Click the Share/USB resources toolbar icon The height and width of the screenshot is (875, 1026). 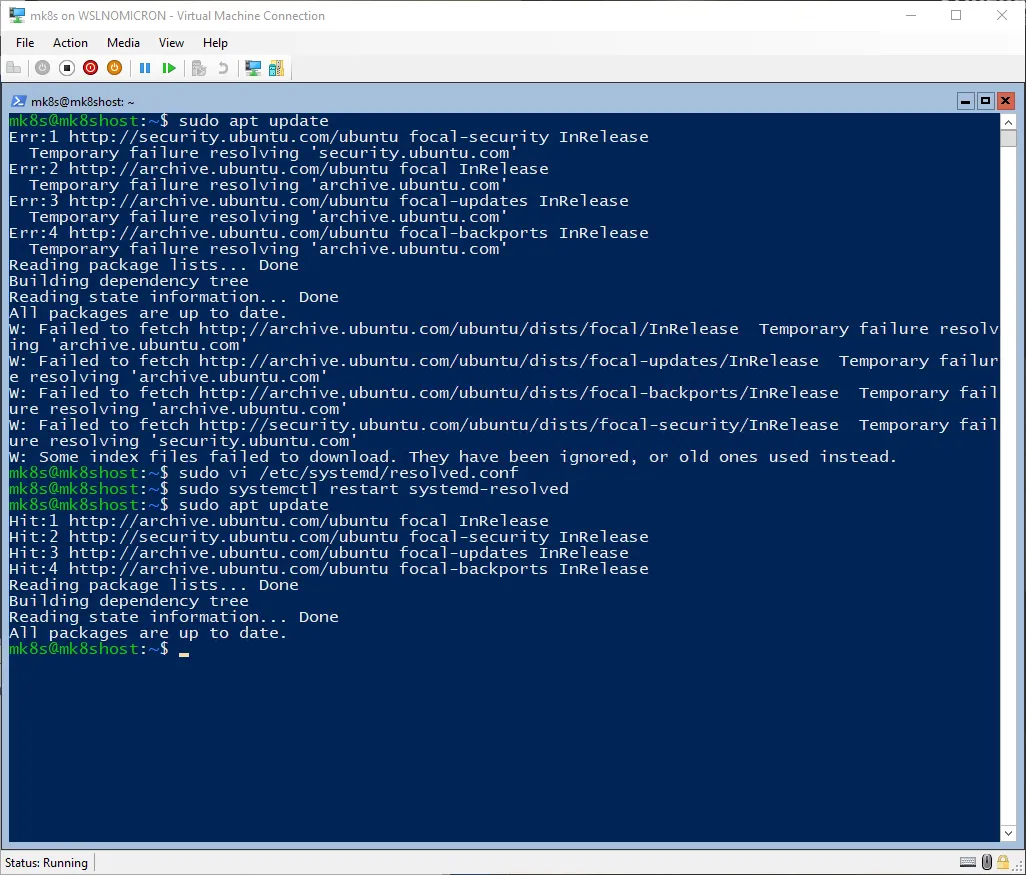click(276, 68)
